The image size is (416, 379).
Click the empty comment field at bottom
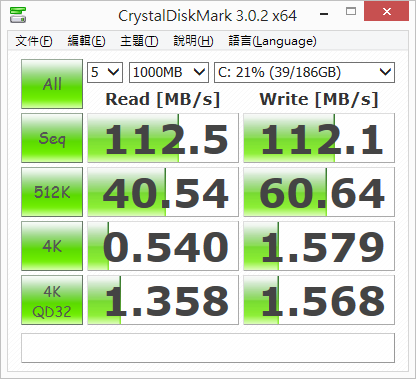point(208,348)
